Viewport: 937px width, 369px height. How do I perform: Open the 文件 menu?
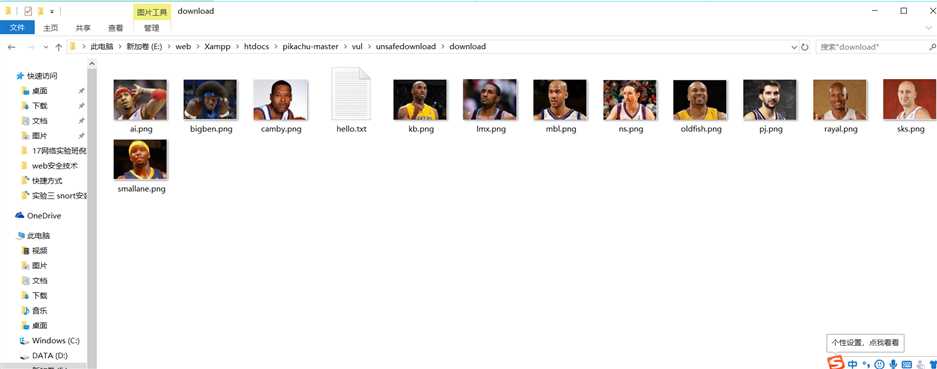(x=17, y=28)
